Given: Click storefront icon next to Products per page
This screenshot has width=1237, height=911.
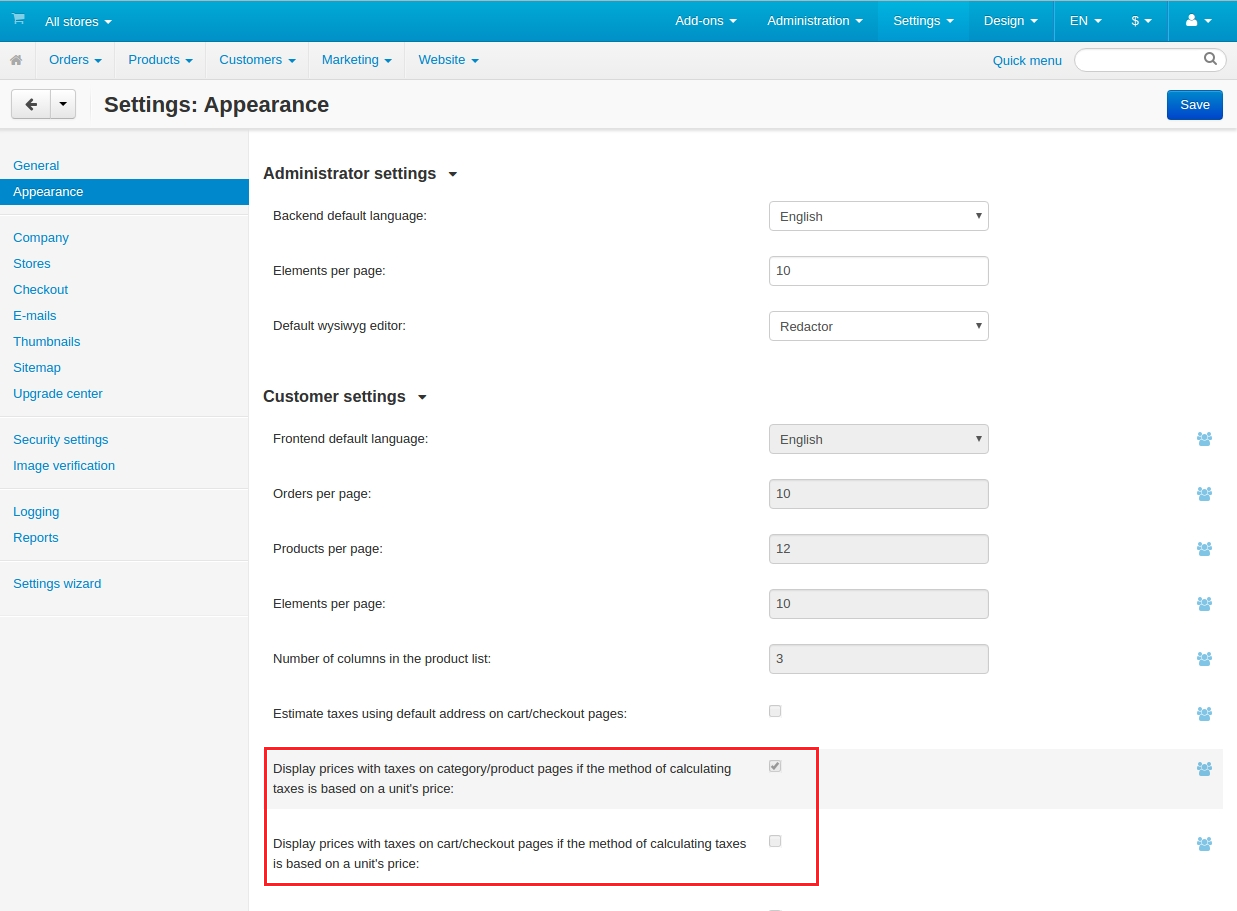Looking at the screenshot, I should click(x=1204, y=549).
